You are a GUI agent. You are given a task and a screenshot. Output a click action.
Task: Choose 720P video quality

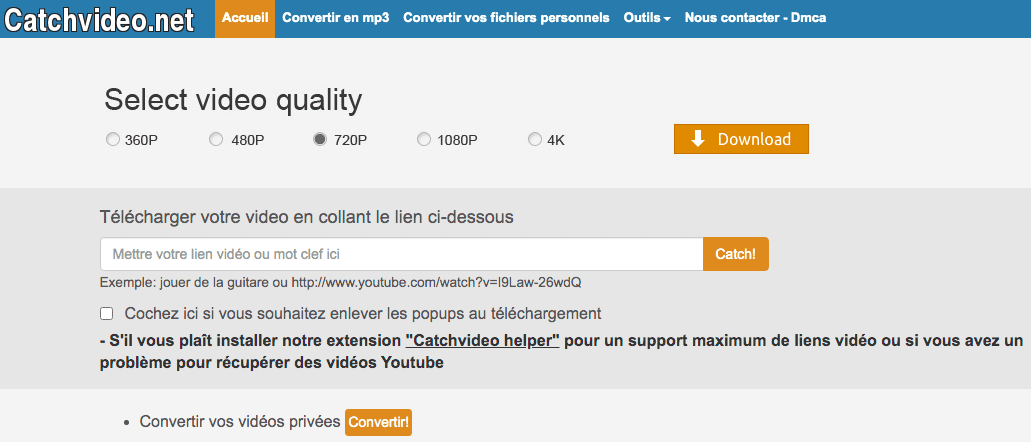(x=320, y=140)
